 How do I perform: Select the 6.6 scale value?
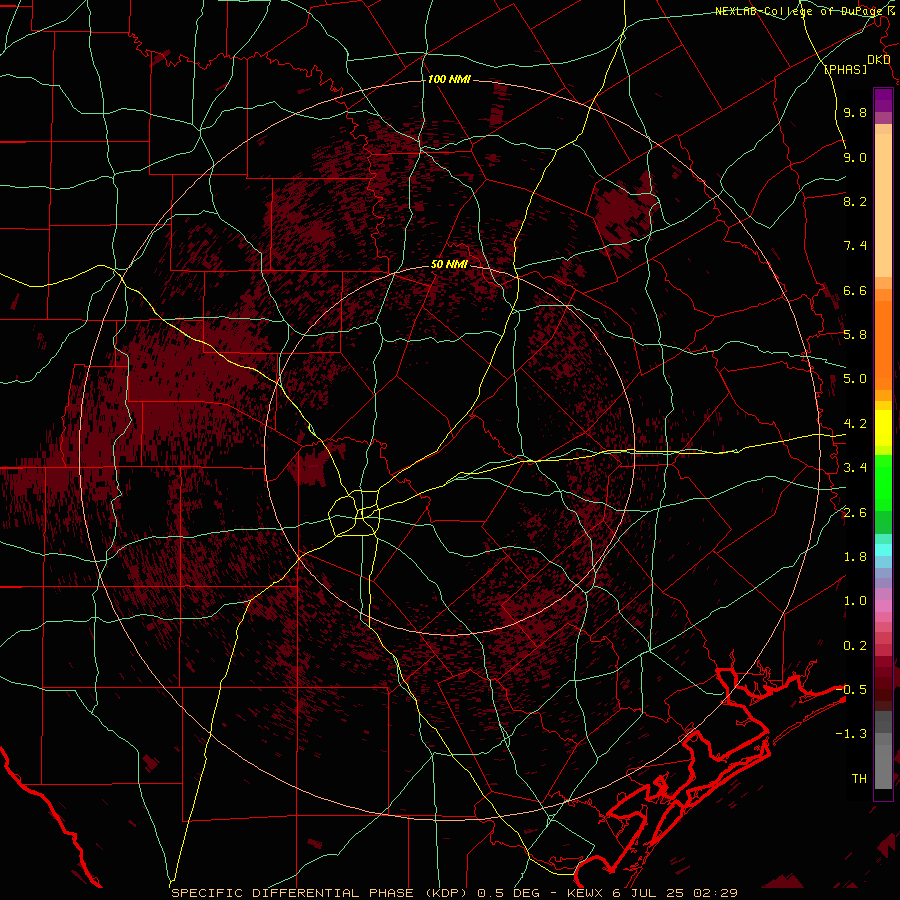click(x=855, y=290)
